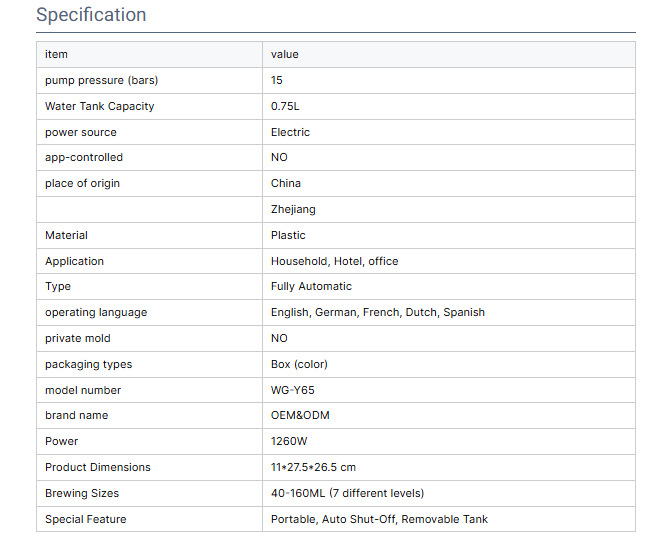Select the Water Tank Capacity label

pyautogui.click(x=99, y=106)
